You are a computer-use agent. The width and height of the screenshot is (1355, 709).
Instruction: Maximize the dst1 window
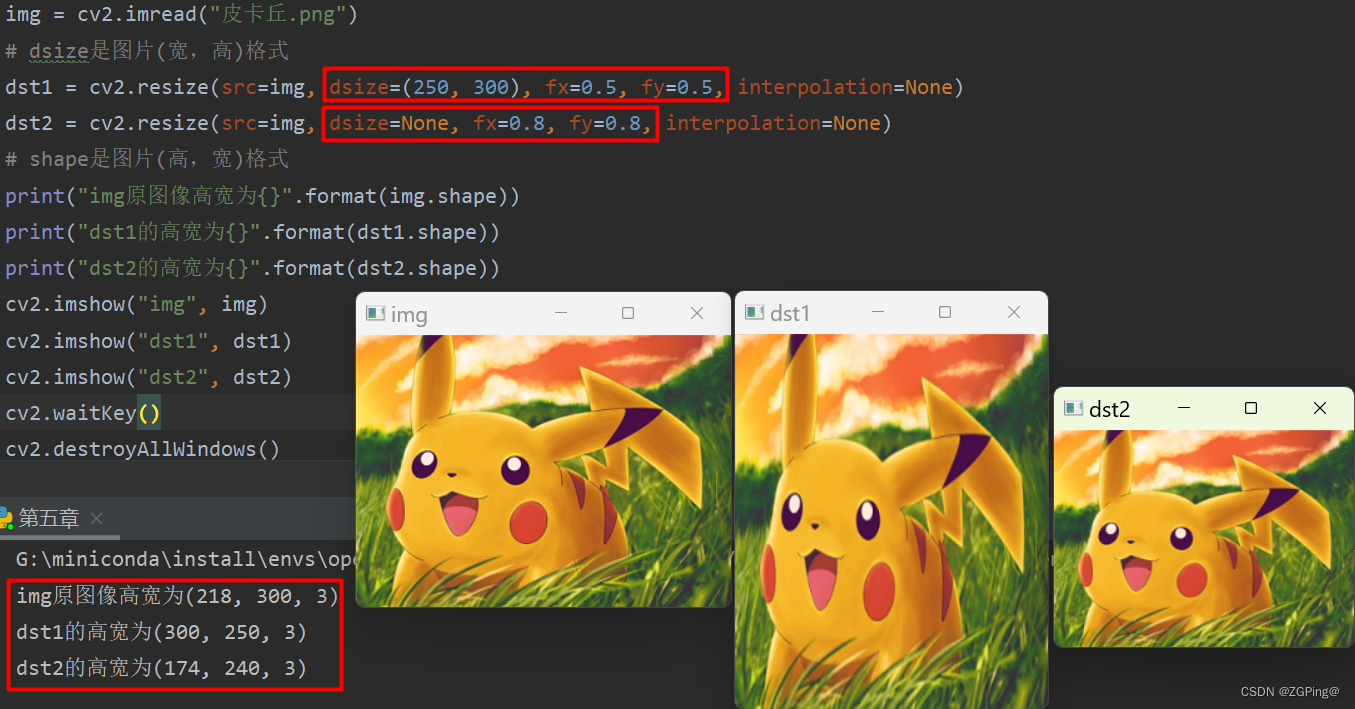[x=945, y=312]
